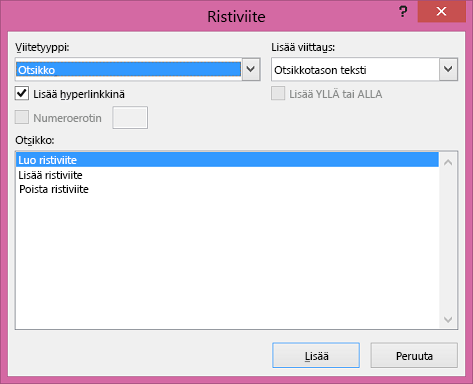Viewport: 473px width, 384px height.
Task: Click the Lisää button
Action: 316,356
